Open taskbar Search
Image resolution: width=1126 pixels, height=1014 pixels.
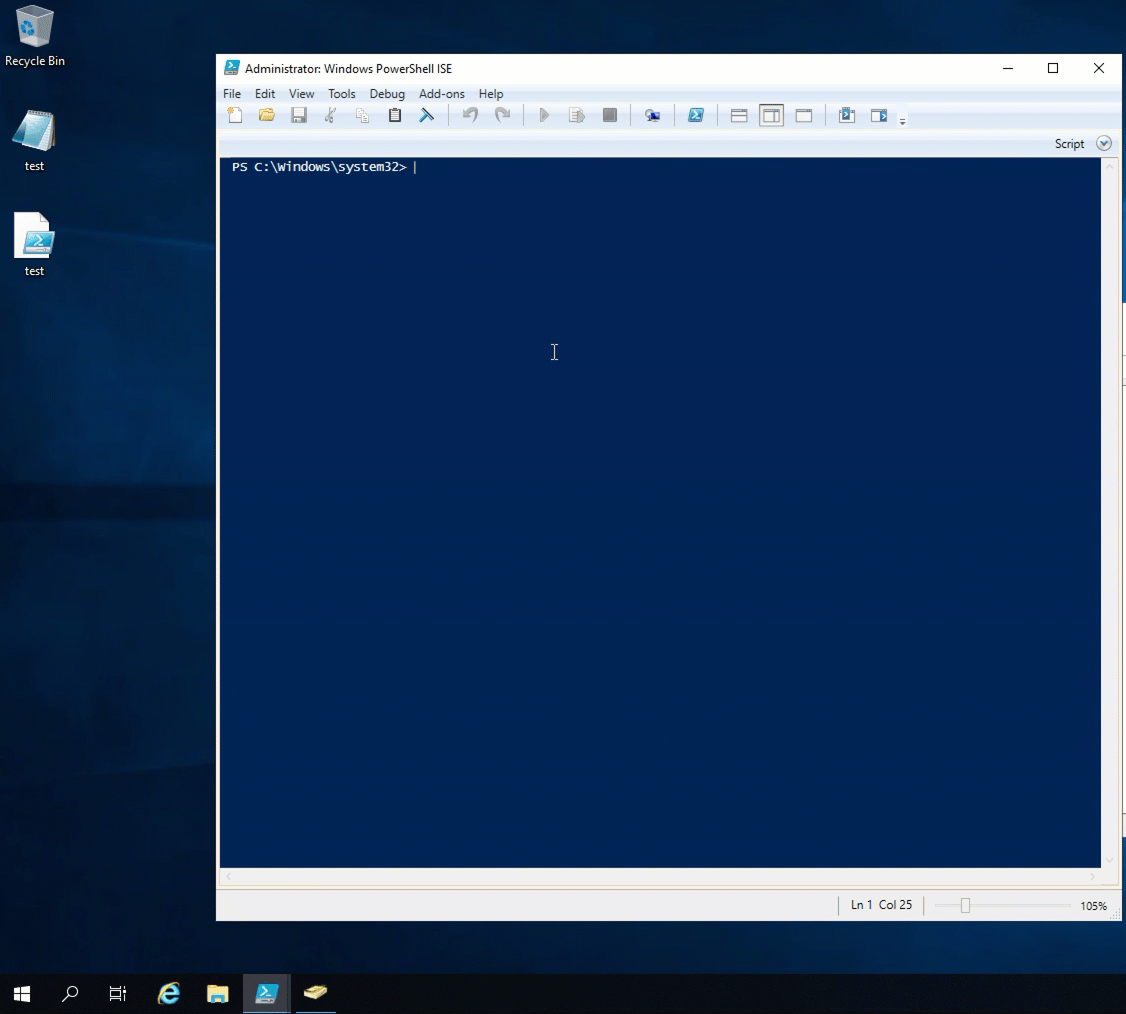(x=70, y=994)
